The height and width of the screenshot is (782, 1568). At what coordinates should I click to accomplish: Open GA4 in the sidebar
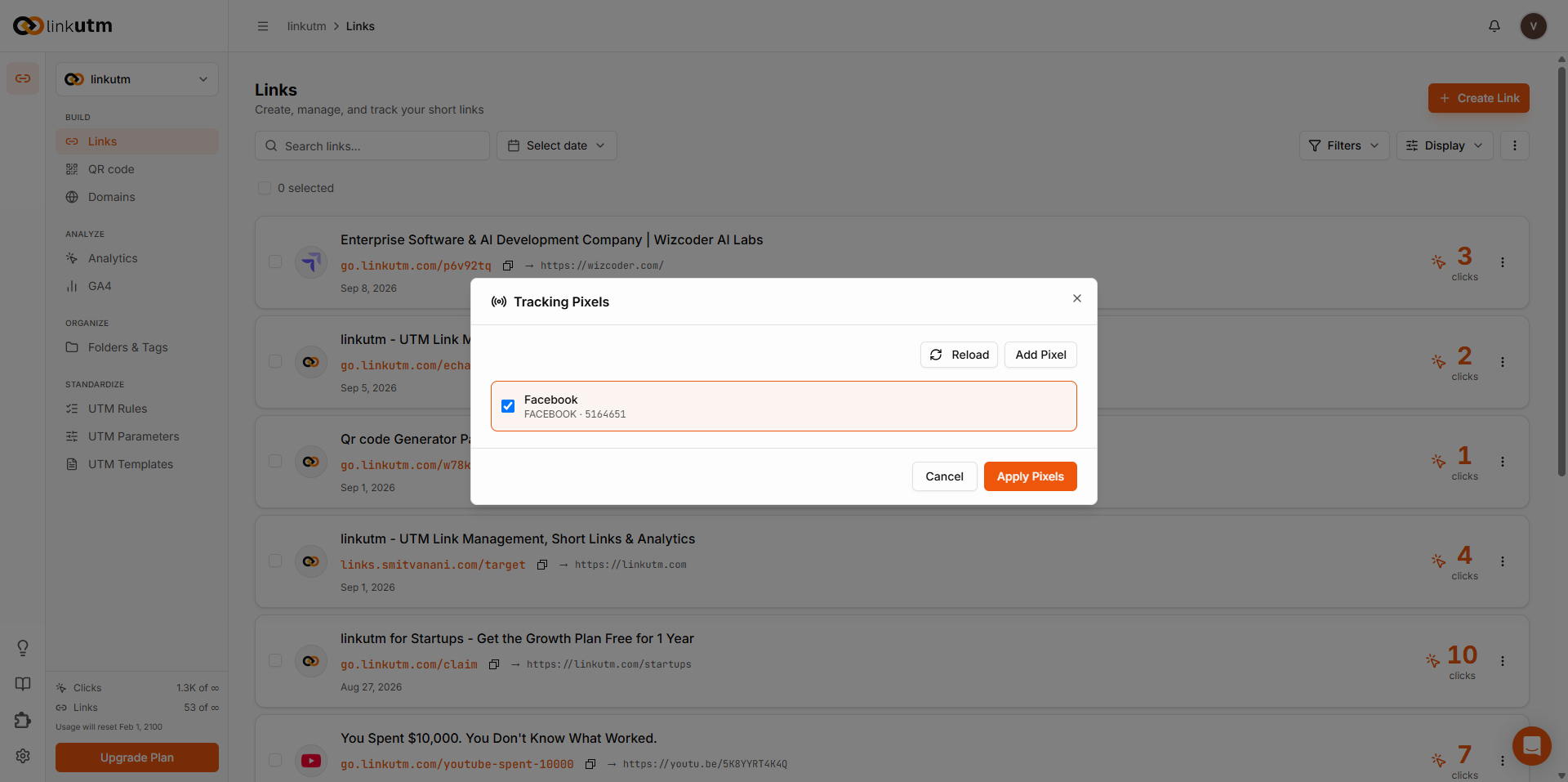137,286
